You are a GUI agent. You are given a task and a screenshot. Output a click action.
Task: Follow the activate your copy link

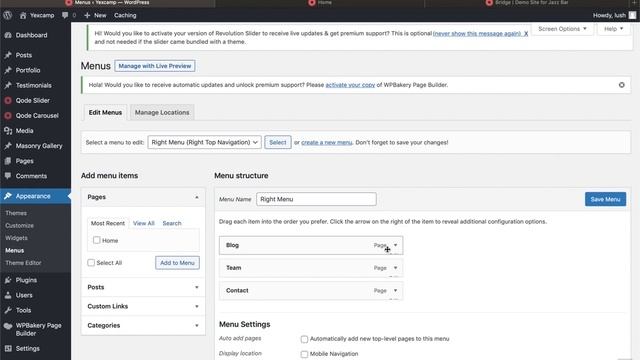click(350, 85)
